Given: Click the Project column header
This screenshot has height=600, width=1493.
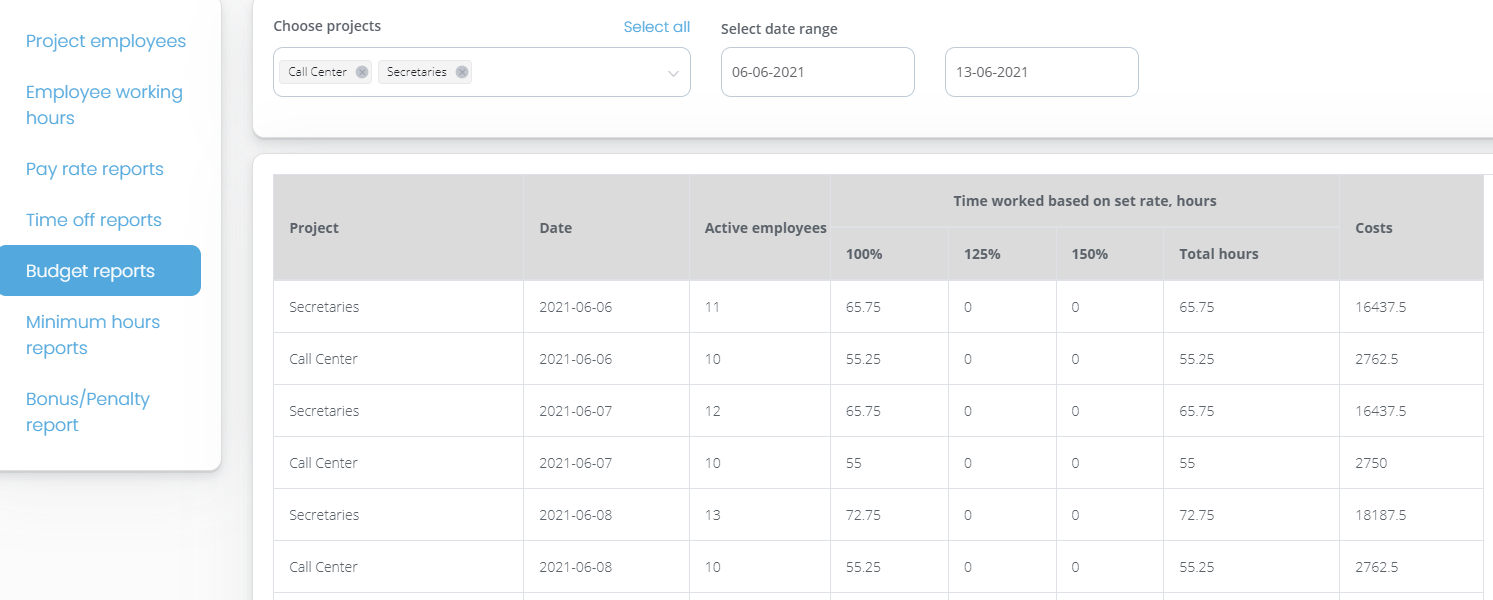Looking at the screenshot, I should coord(398,228).
